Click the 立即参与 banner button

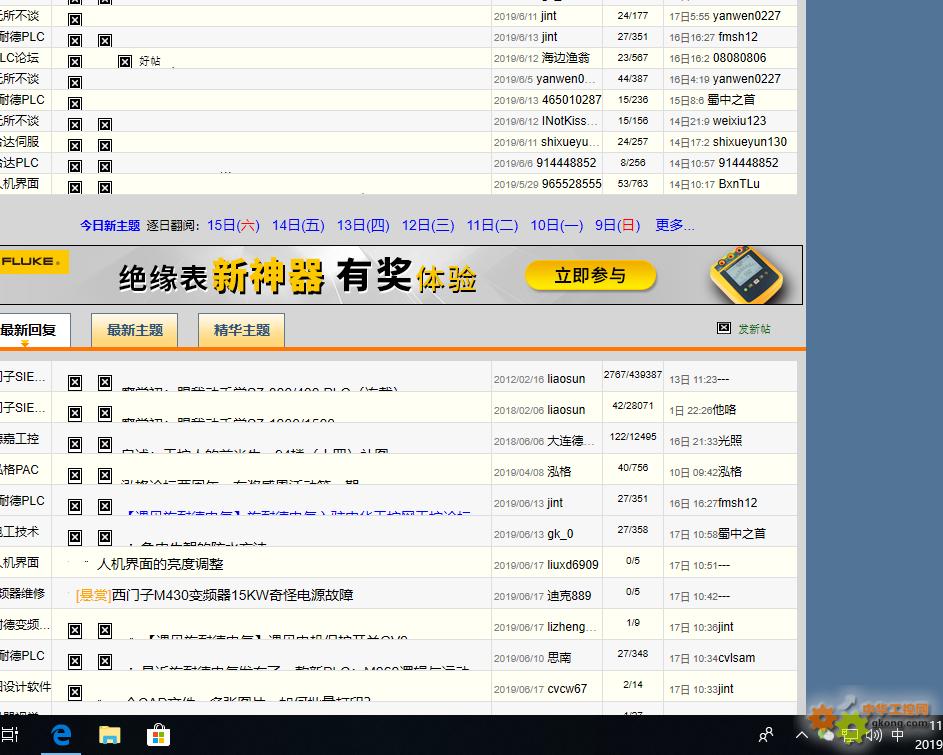590,276
